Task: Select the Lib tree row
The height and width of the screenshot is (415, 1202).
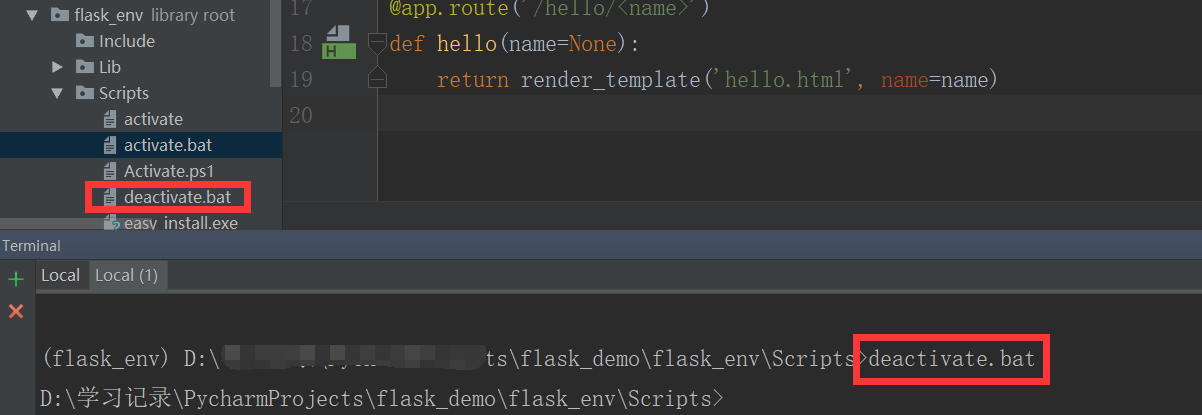Action: pyautogui.click(x=135, y=67)
